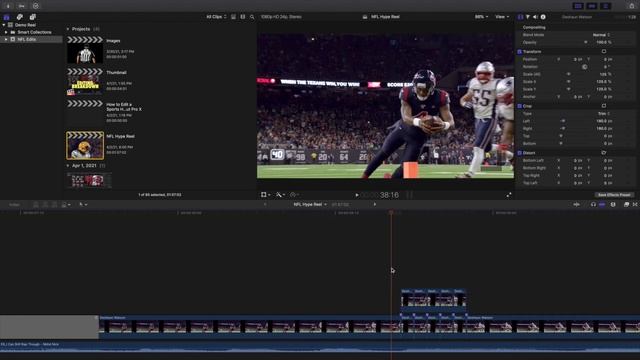
Task: Toggle audio skimming headphones icon
Action: tap(593, 204)
